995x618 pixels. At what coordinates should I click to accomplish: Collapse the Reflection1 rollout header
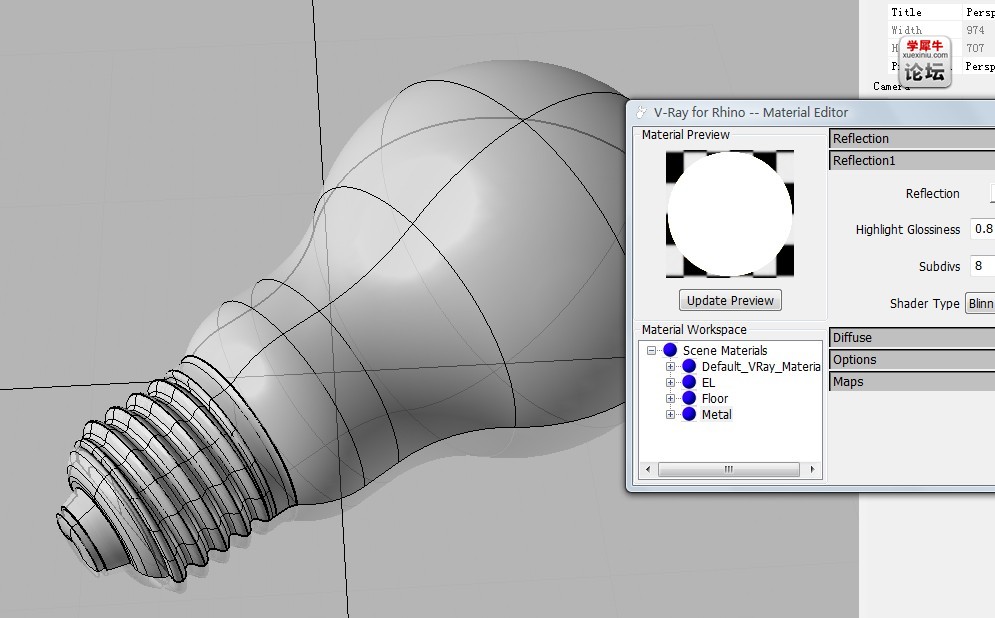(x=912, y=161)
